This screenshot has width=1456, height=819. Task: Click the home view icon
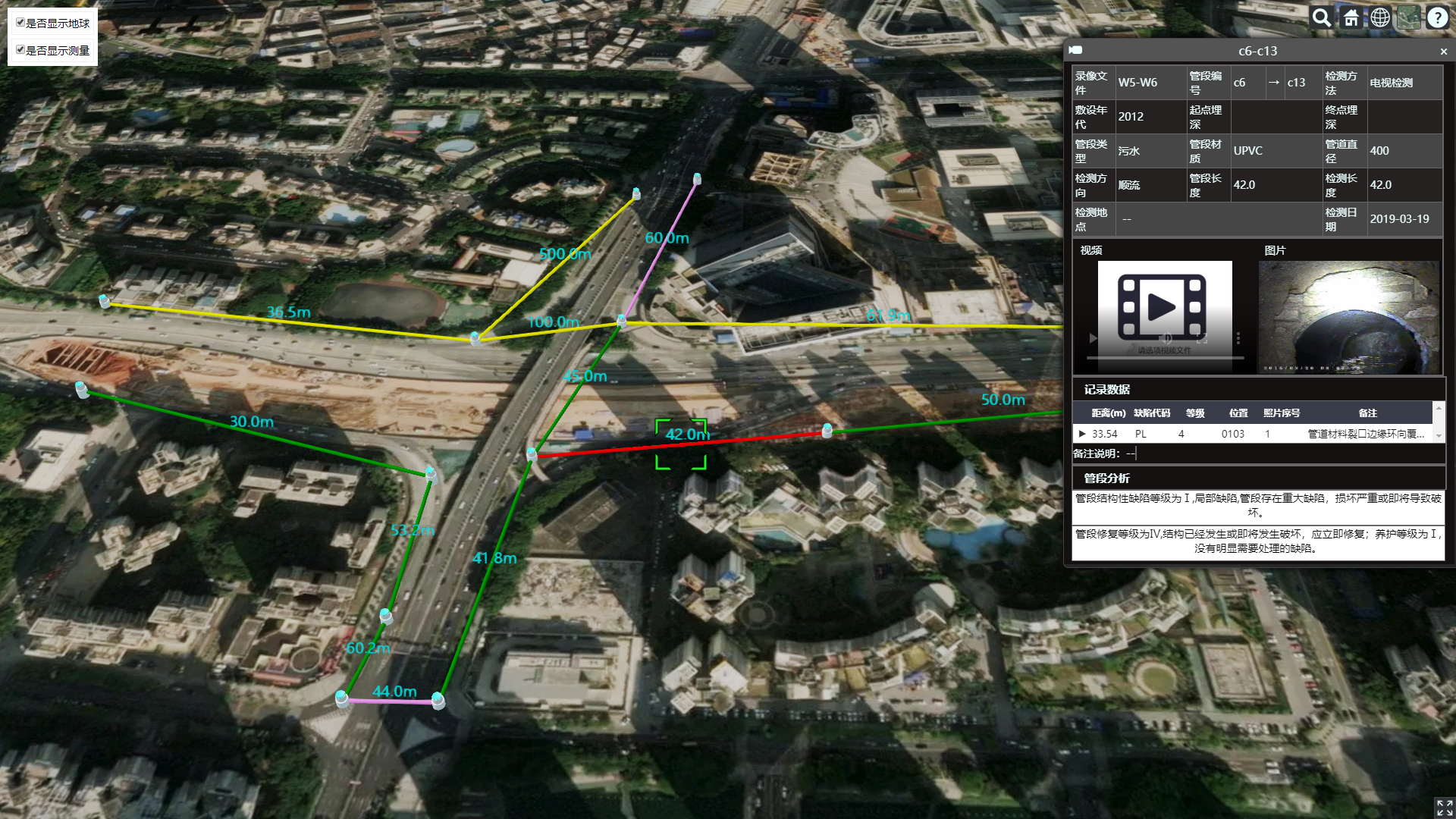[x=1351, y=18]
